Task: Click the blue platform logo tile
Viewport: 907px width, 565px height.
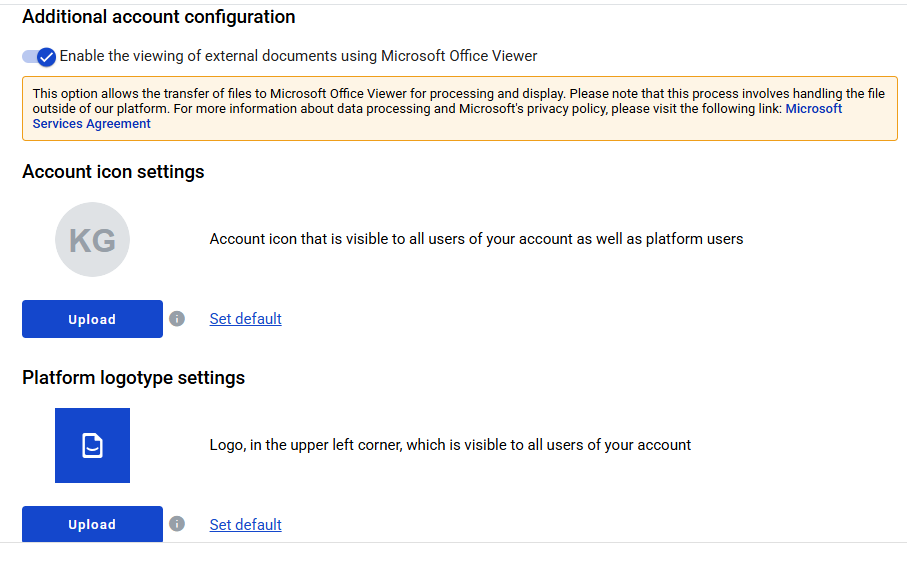Action: [93, 445]
